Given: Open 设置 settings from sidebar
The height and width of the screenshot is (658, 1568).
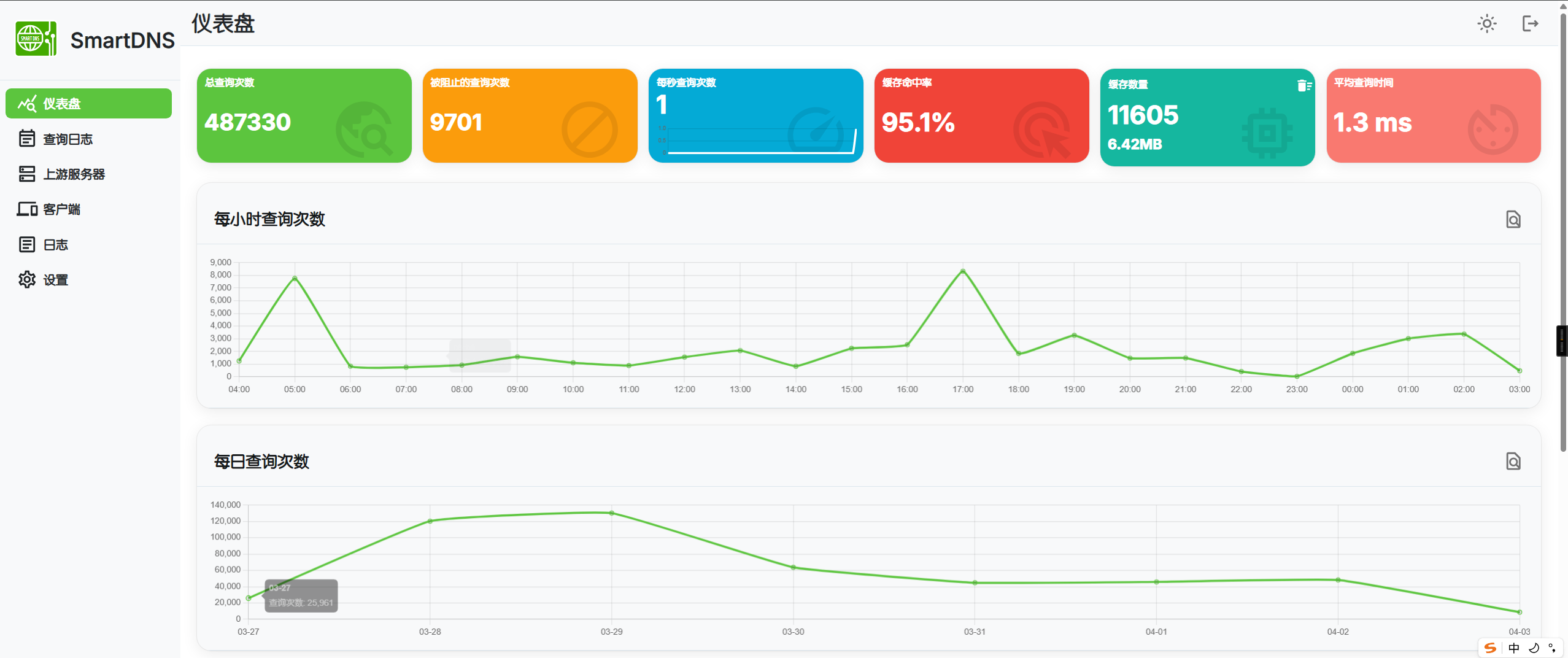Looking at the screenshot, I should tap(55, 280).
